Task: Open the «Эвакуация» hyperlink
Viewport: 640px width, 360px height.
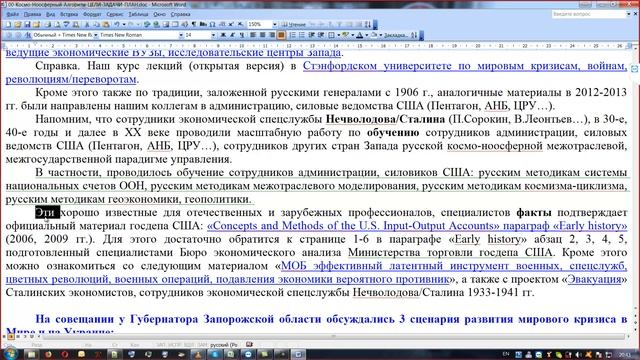Action: click(x=594, y=280)
